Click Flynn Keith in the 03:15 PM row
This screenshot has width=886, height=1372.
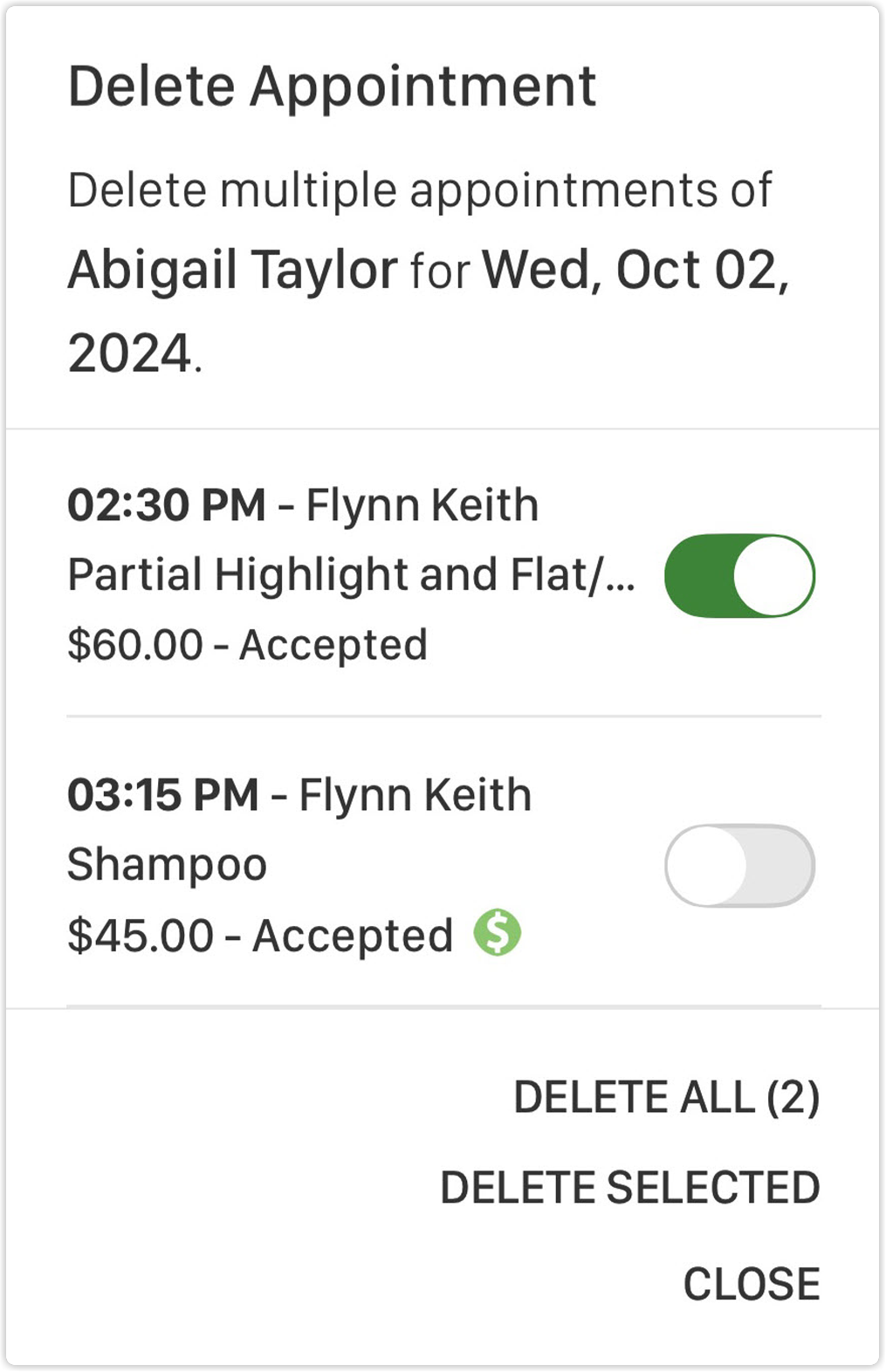pyautogui.click(x=416, y=795)
